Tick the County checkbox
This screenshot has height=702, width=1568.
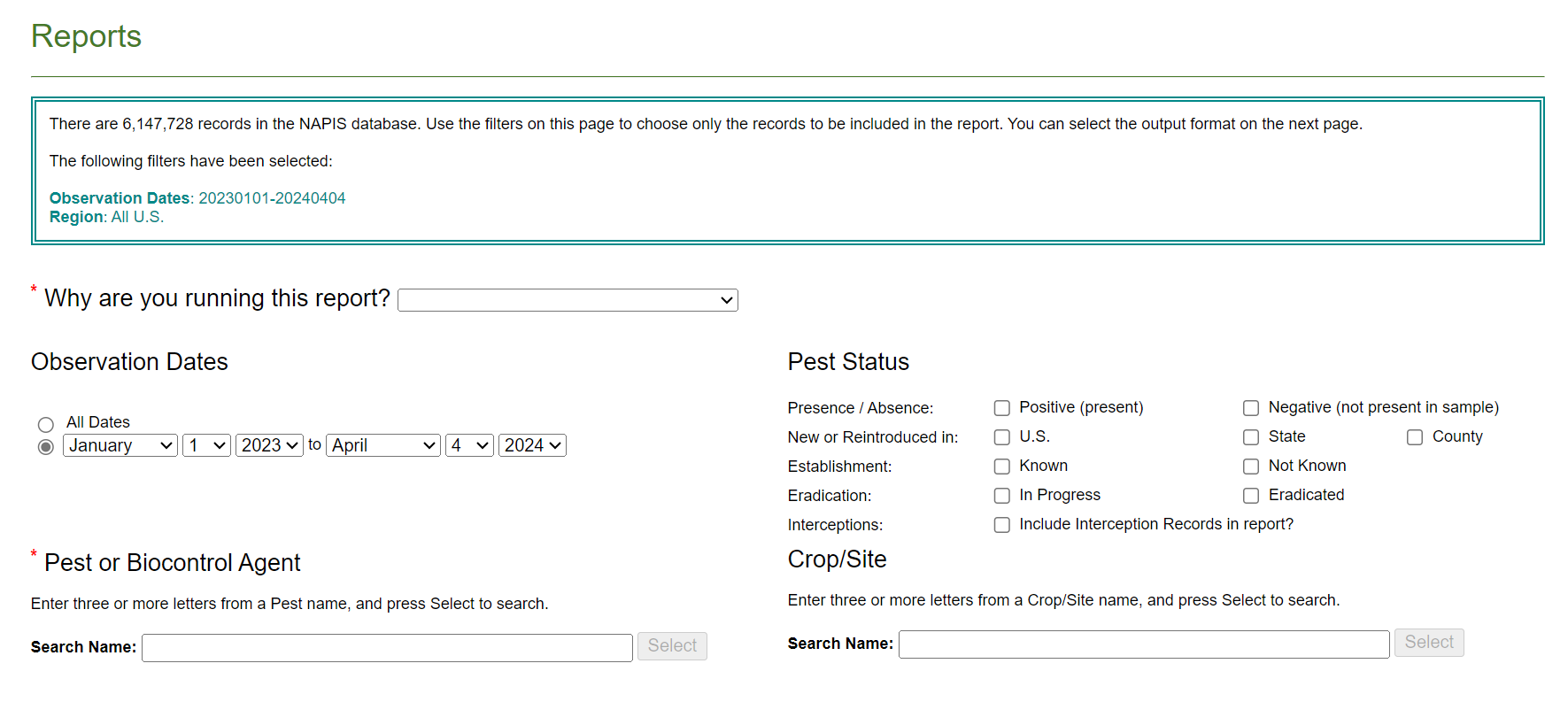click(1415, 437)
